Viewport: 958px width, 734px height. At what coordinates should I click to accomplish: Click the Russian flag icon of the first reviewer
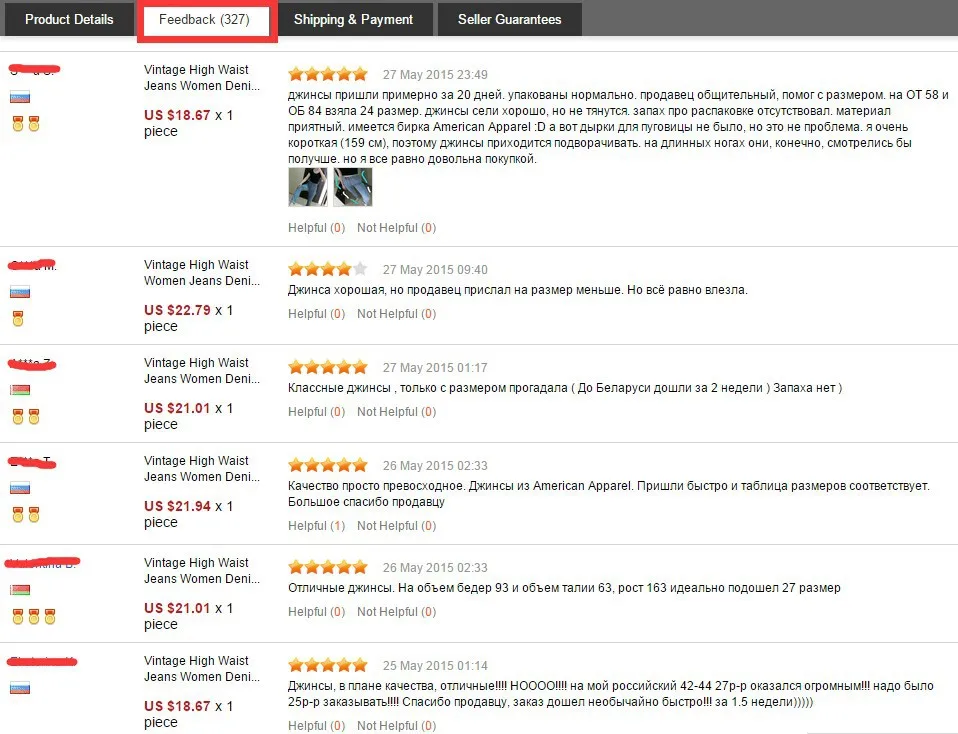click(x=20, y=97)
